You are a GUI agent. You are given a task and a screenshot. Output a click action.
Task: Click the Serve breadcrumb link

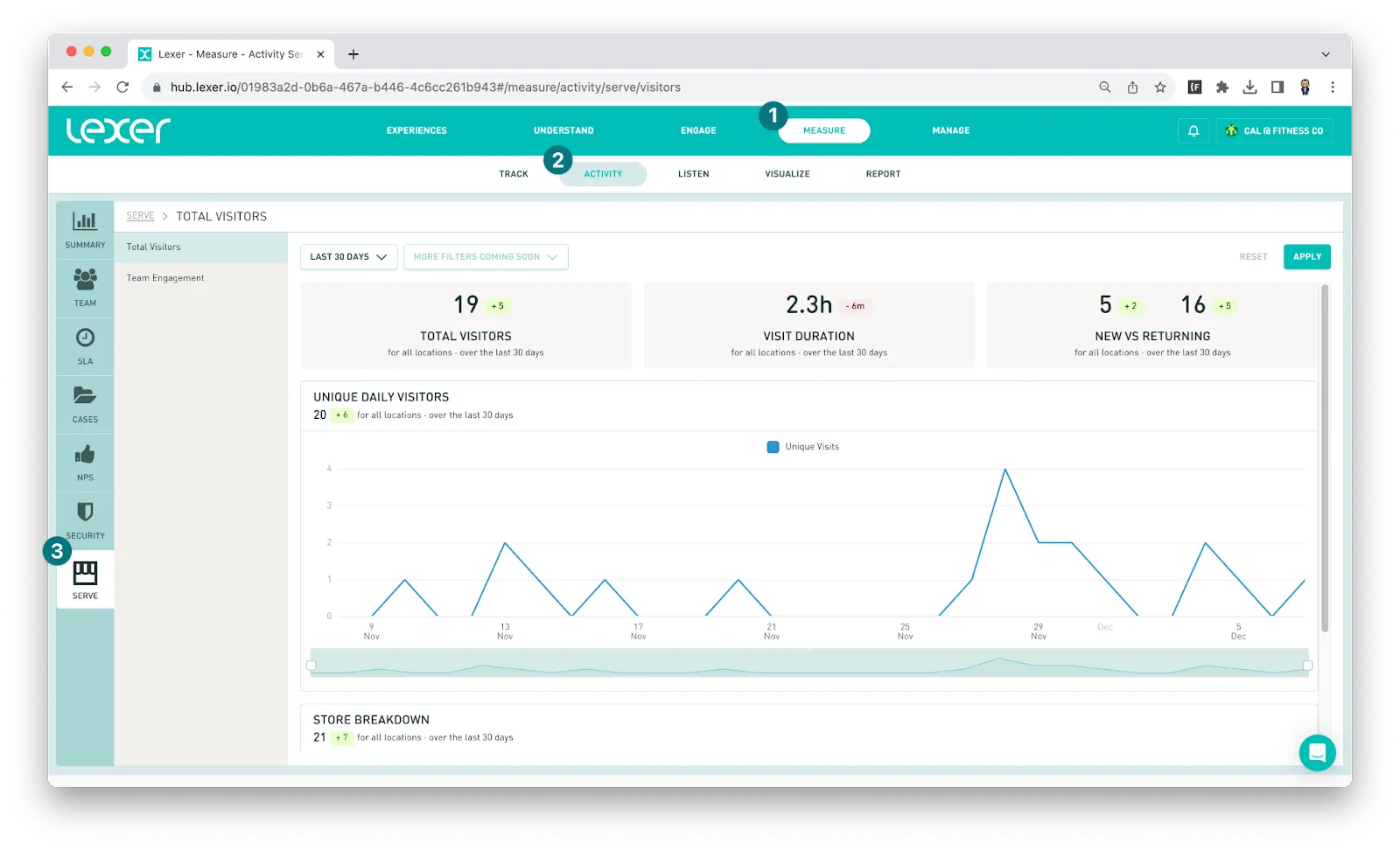(x=140, y=216)
